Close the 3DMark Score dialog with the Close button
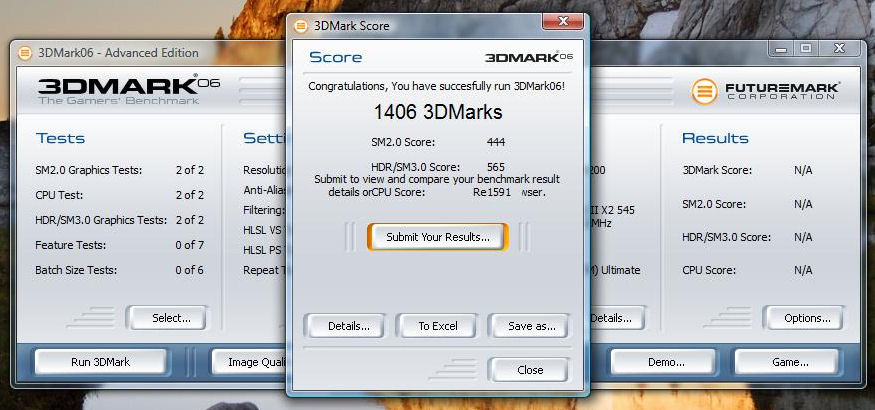Viewport: 875px width, 410px height. click(528, 370)
